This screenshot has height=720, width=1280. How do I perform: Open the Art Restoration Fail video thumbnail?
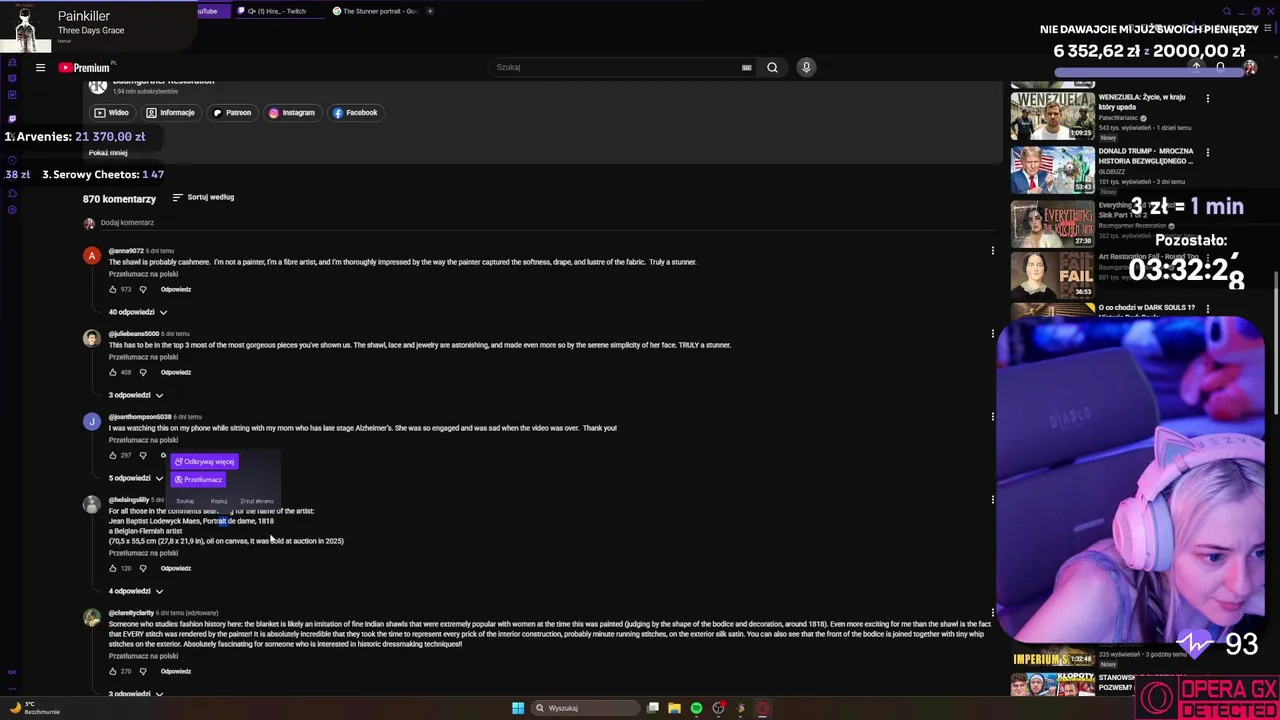[x=1052, y=275]
